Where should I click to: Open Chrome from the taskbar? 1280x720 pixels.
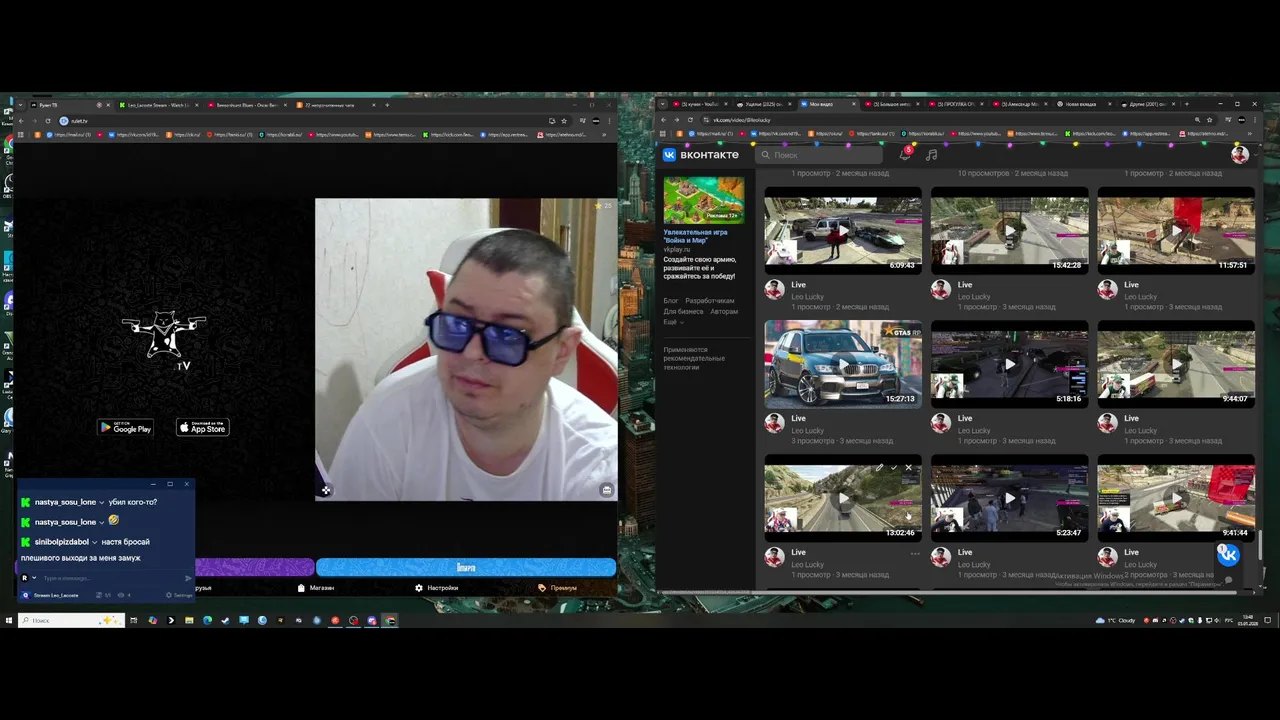pos(389,620)
